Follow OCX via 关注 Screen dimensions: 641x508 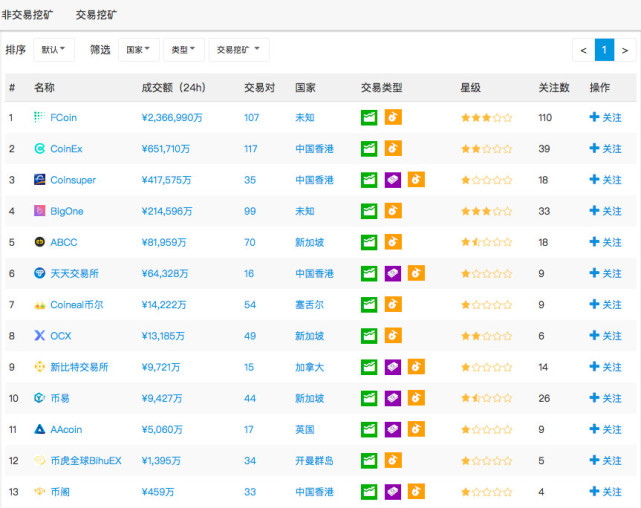coord(605,336)
